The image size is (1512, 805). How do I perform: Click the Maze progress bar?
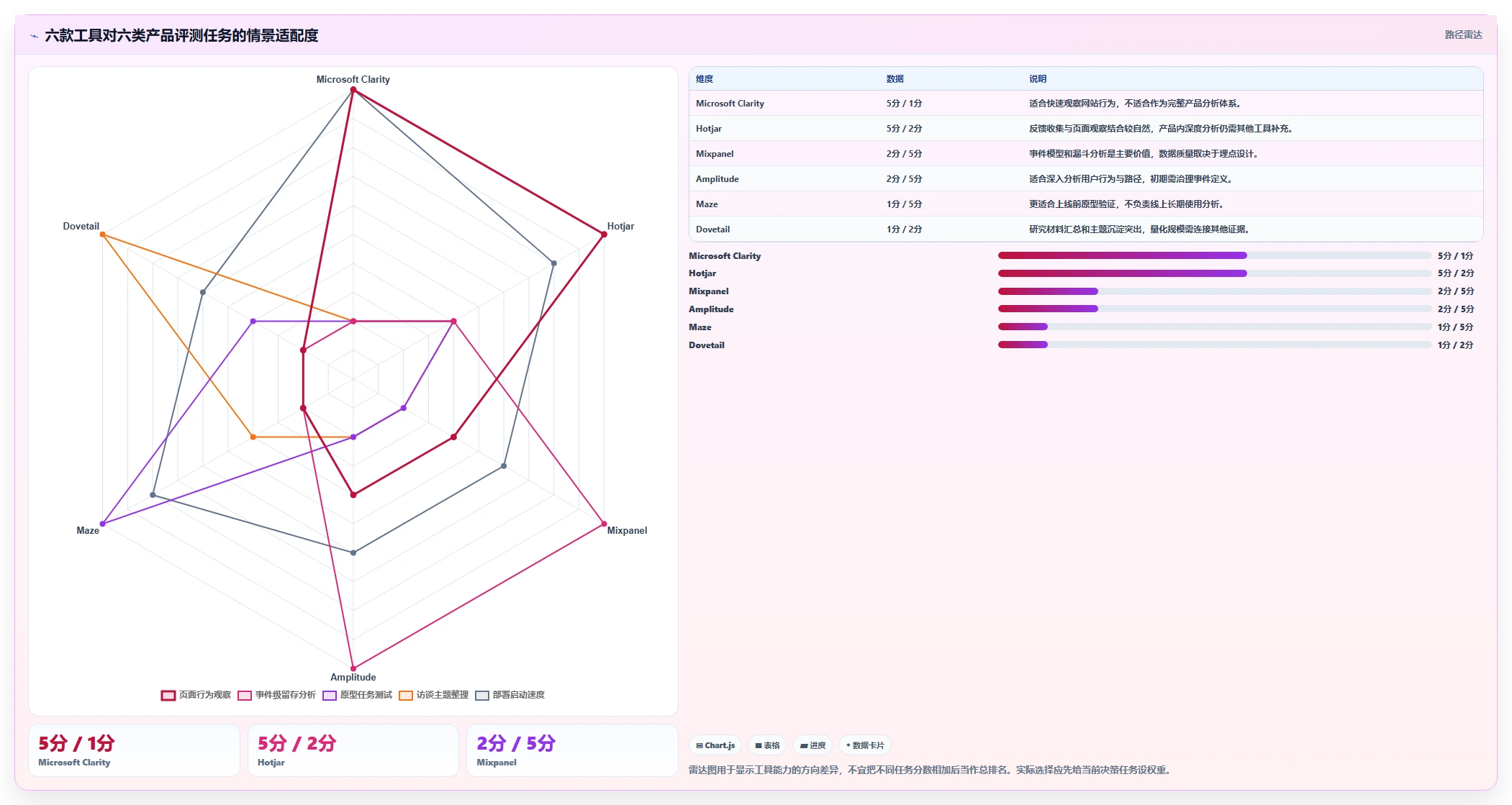pyautogui.click(x=1214, y=327)
